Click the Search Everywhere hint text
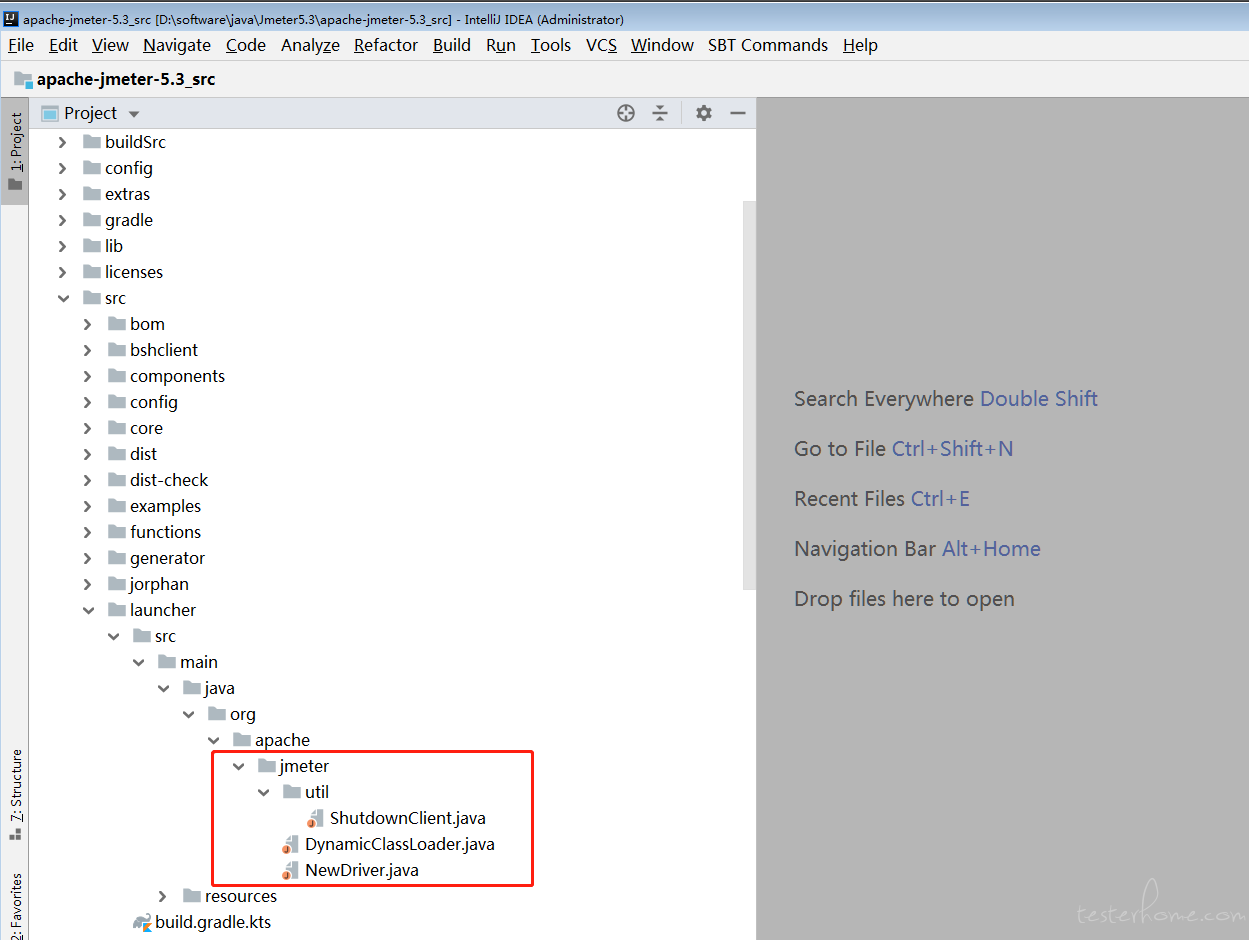The width and height of the screenshot is (1249, 940). coord(946,399)
